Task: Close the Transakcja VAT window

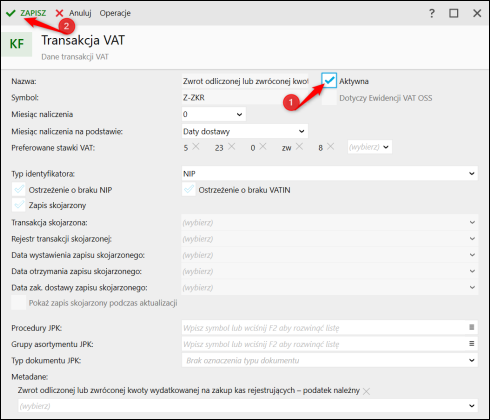Action: [x=477, y=13]
